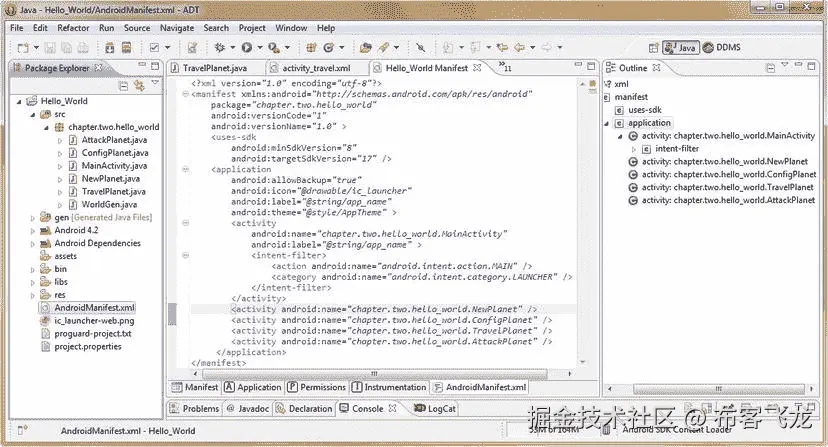Maximize the Outline view
This screenshot has height=447, width=828.
(812, 66)
